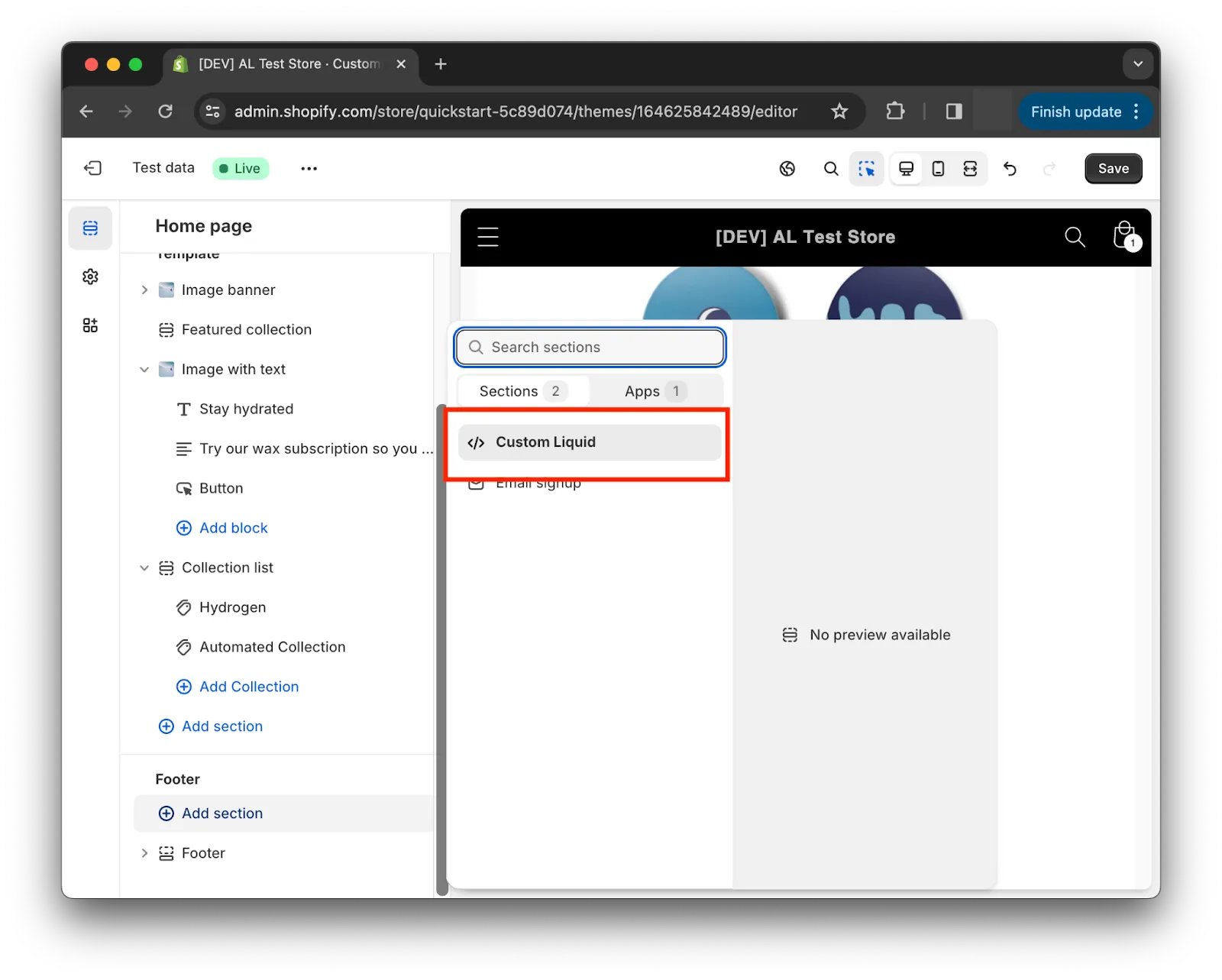Screen dimensions: 1222x980
Task: Click Finish update button
Action: tap(1076, 112)
